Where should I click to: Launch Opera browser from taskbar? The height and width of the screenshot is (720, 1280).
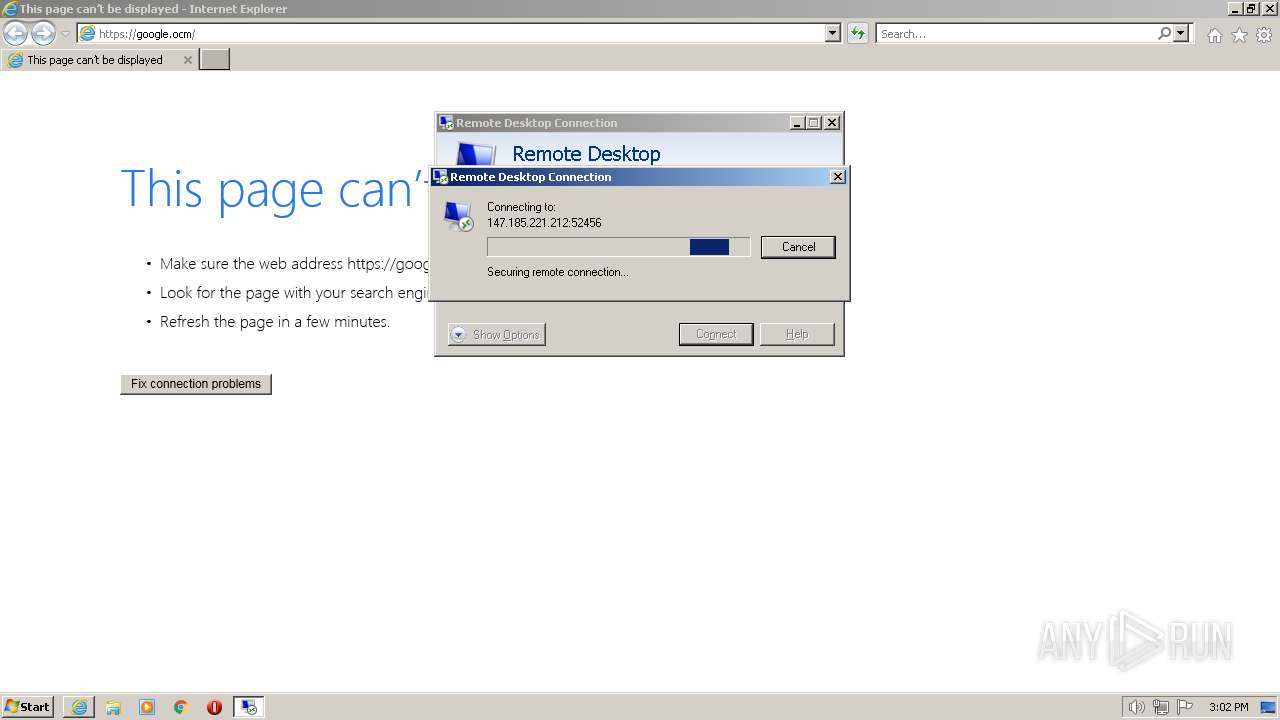coord(214,707)
